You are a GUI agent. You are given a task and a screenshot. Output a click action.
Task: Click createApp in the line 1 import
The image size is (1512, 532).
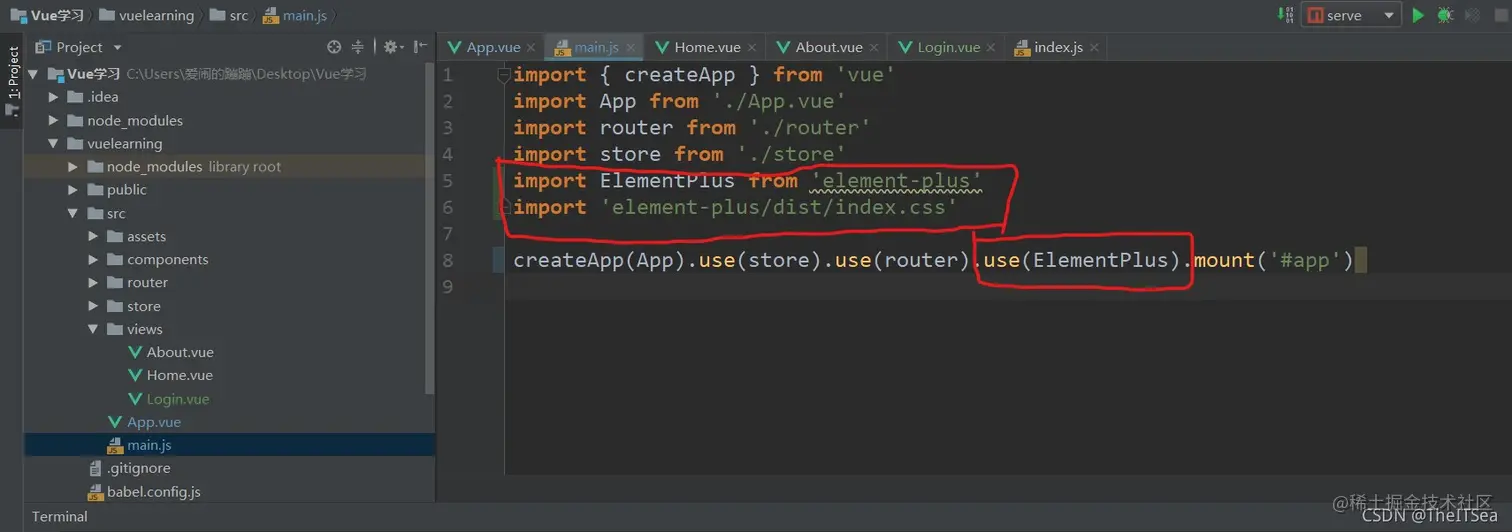[680, 74]
